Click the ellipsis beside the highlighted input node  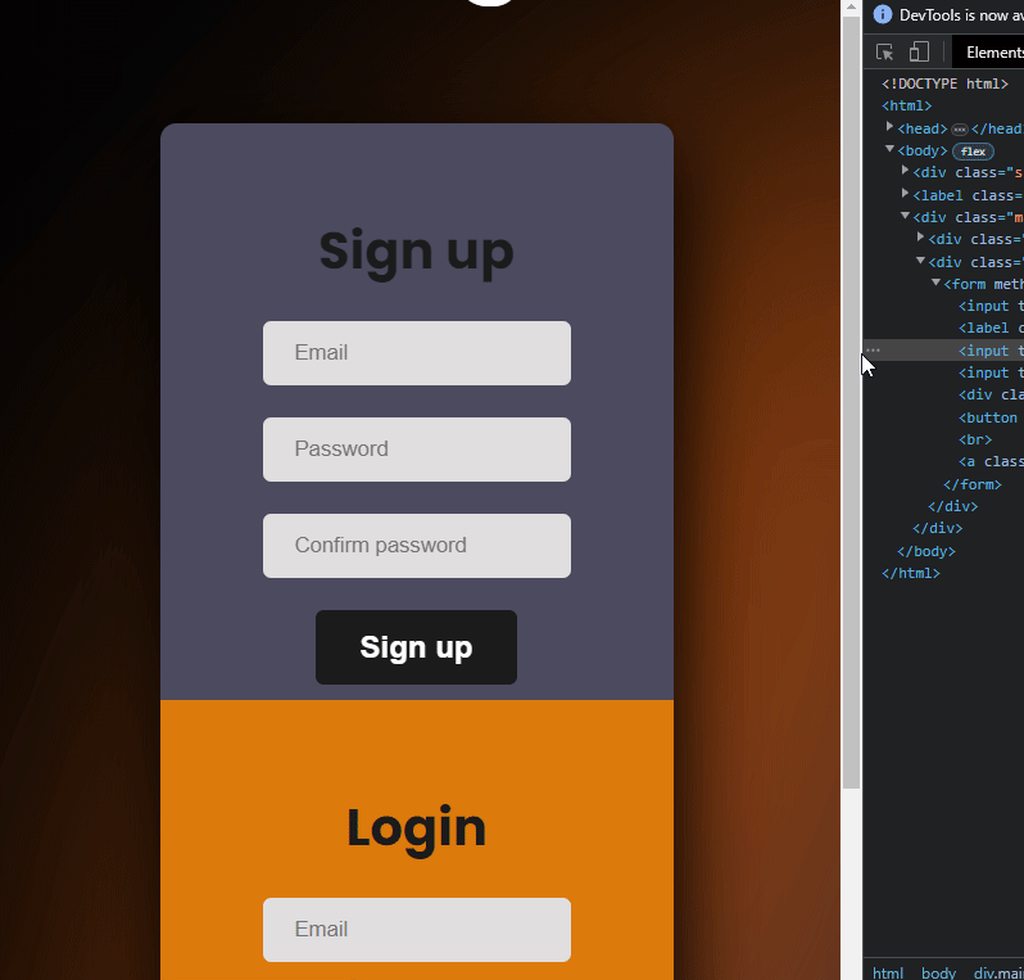coord(873,350)
